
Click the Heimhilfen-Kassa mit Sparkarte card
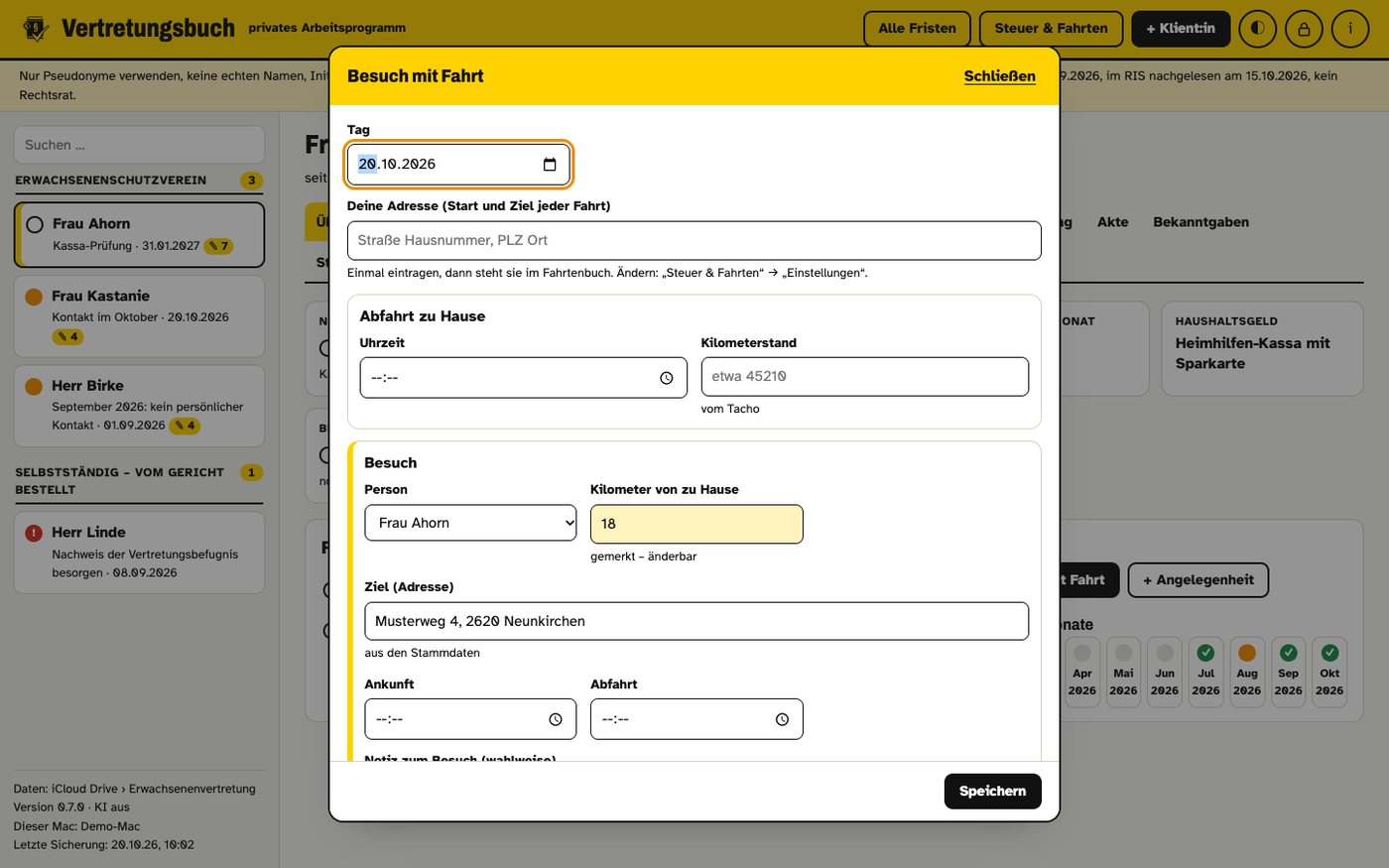pyautogui.click(x=1262, y=349)
